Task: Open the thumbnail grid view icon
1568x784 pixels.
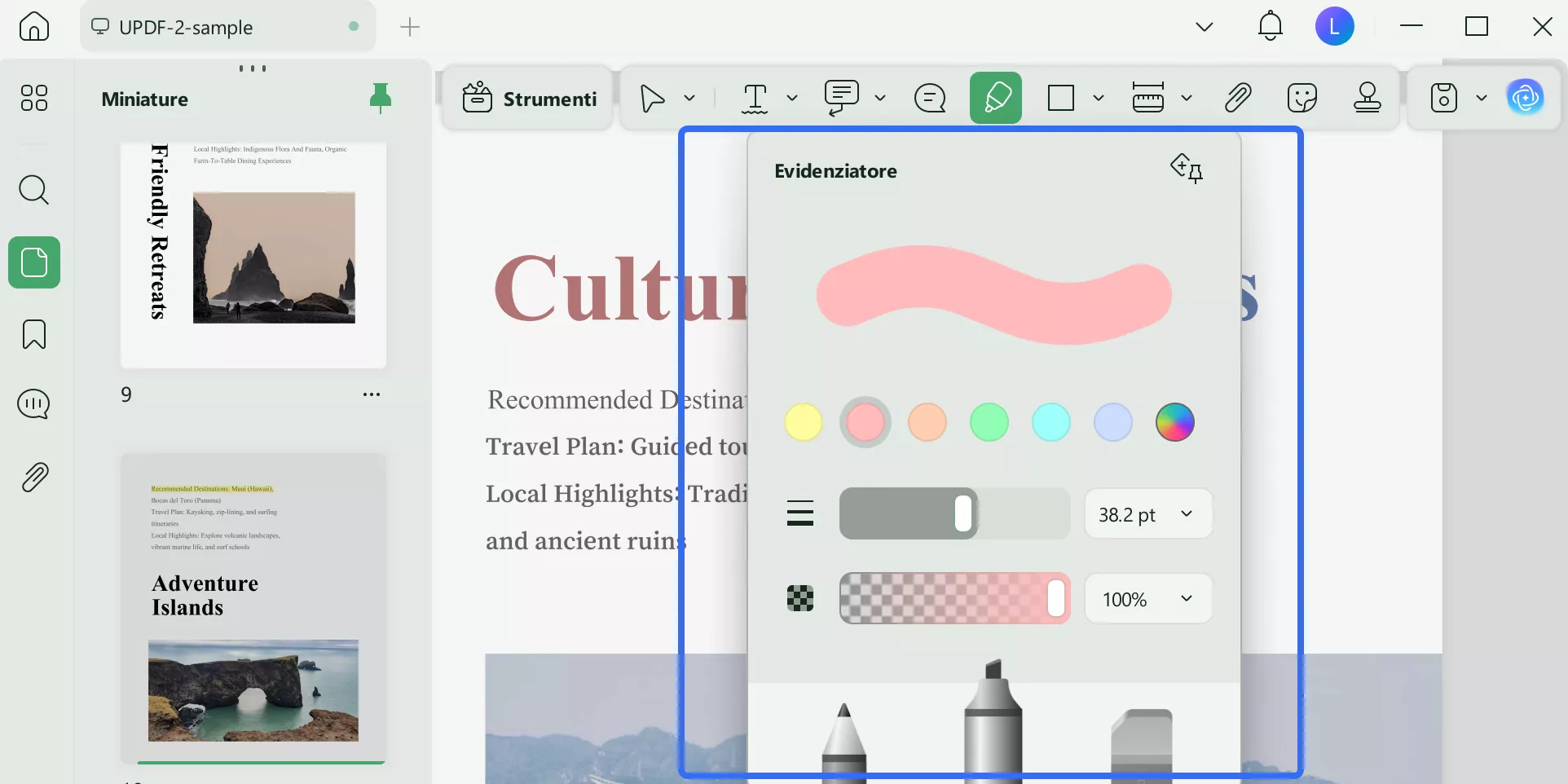Action: point(34,98)
